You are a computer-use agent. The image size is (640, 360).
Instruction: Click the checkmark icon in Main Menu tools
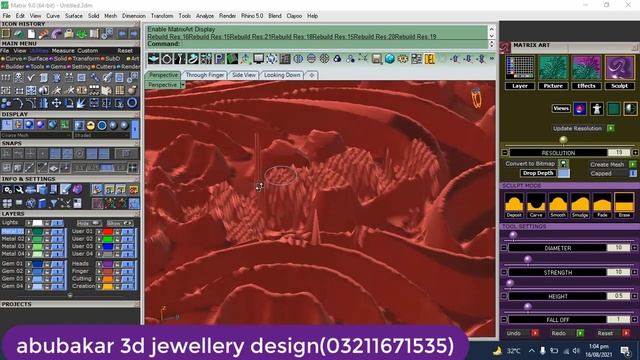31,78
